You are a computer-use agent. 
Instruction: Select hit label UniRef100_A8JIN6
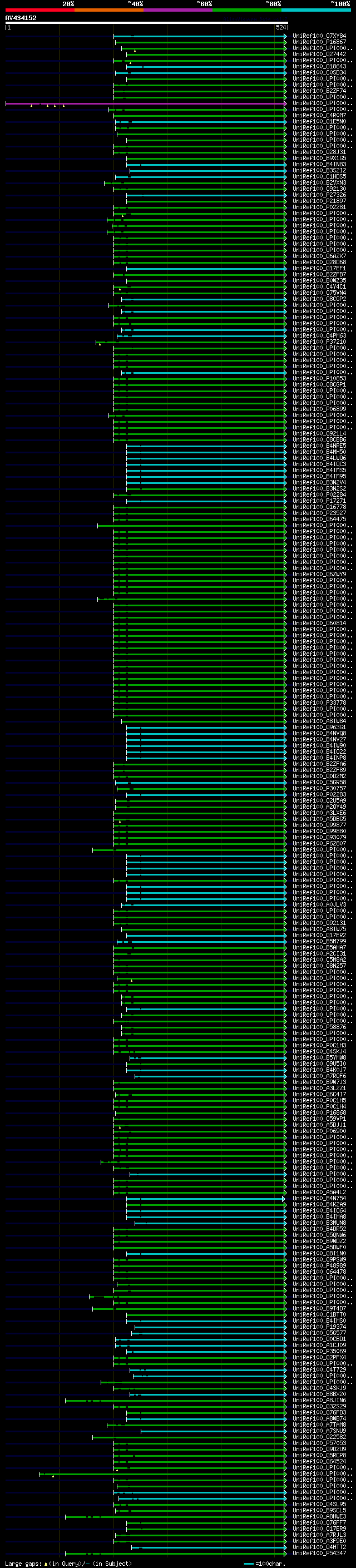coord(319,1401)
